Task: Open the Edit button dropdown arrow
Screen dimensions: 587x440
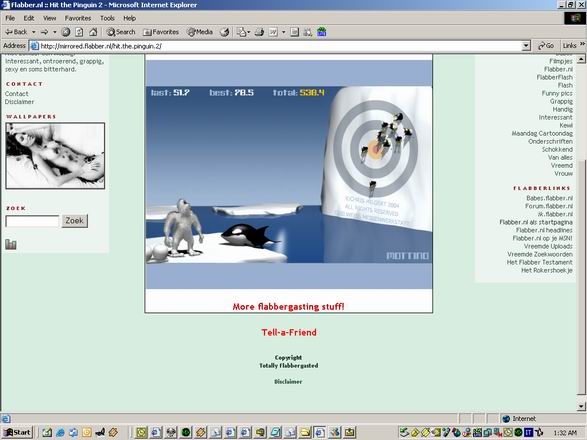Action: tap(283, 32)
